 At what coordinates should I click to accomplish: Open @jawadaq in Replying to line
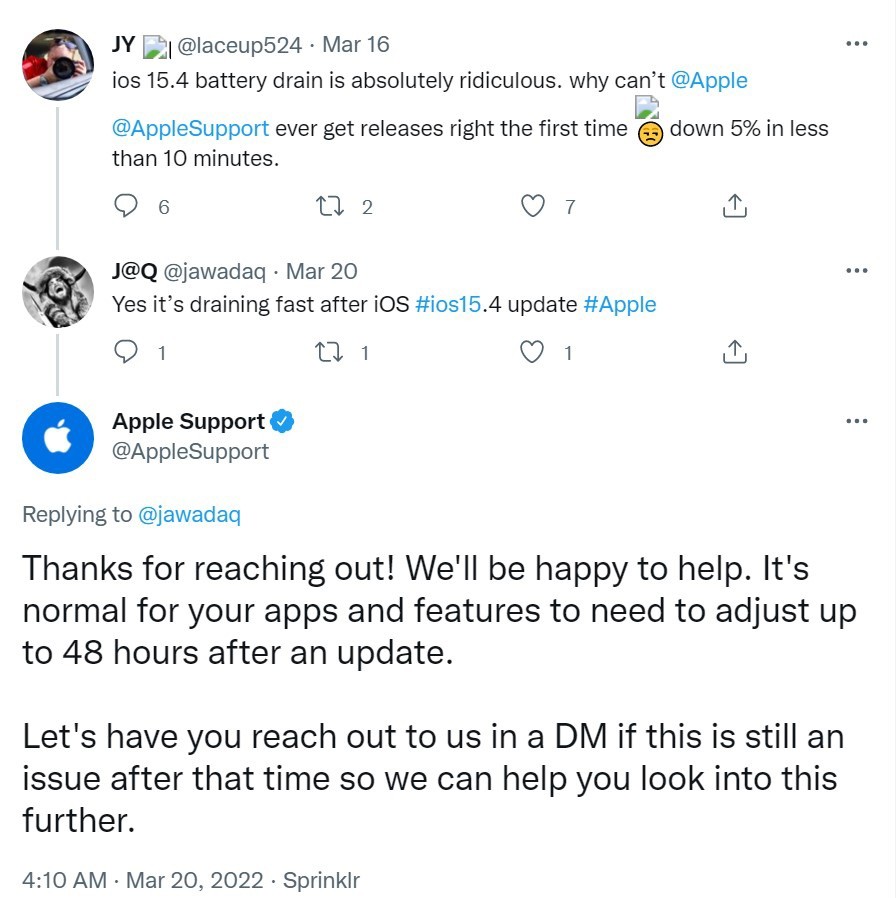pos(189,514)
